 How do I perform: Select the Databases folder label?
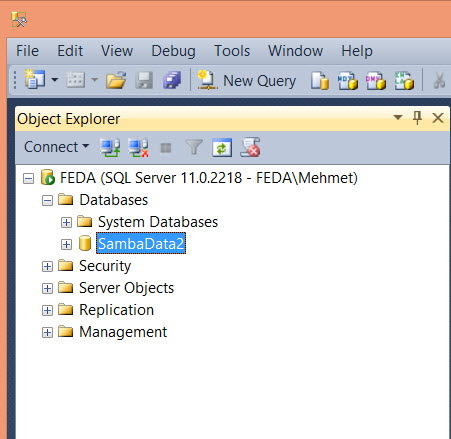pos(114,200)
